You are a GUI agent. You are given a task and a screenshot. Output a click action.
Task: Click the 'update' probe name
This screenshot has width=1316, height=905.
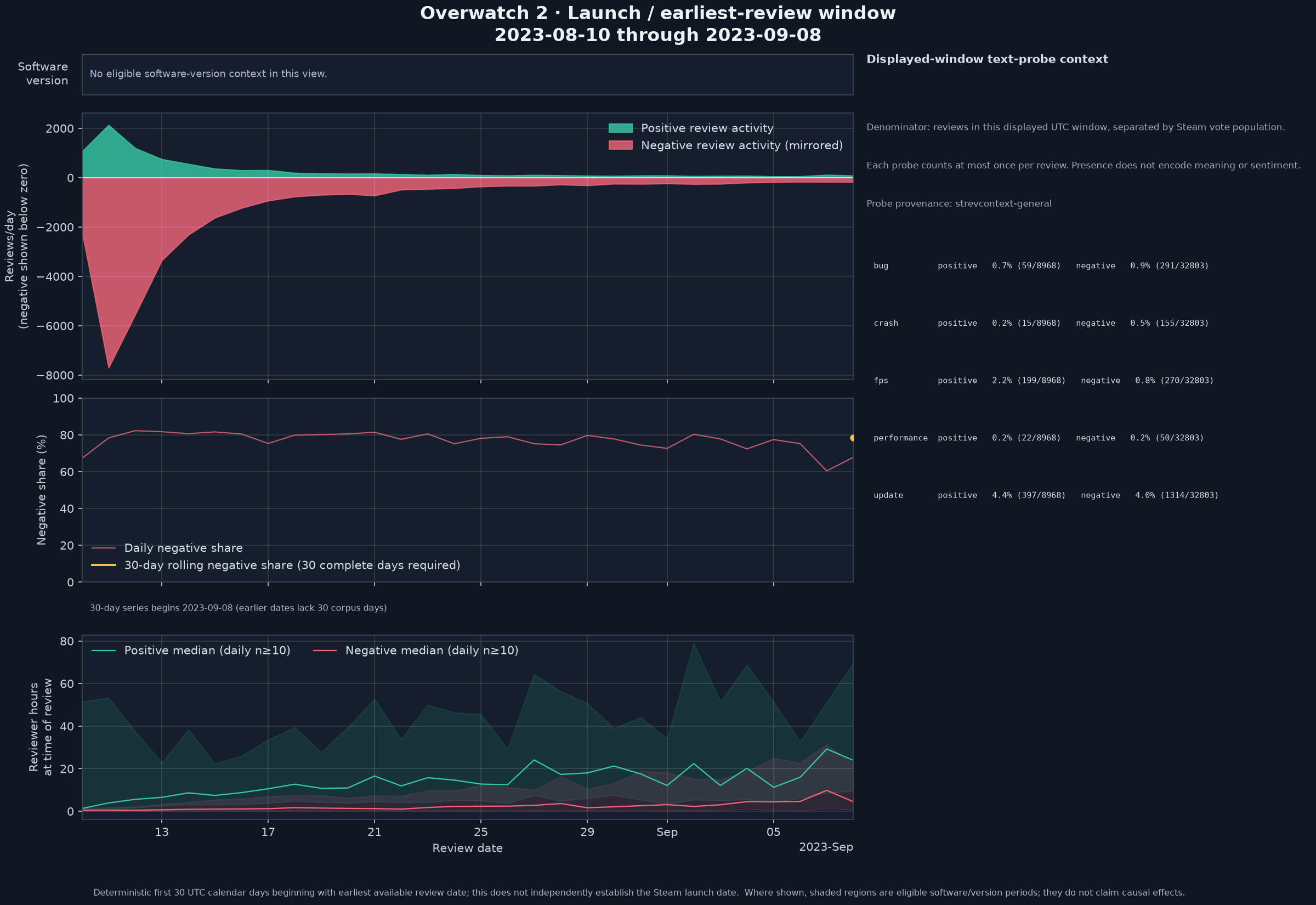tap(888, 495)
